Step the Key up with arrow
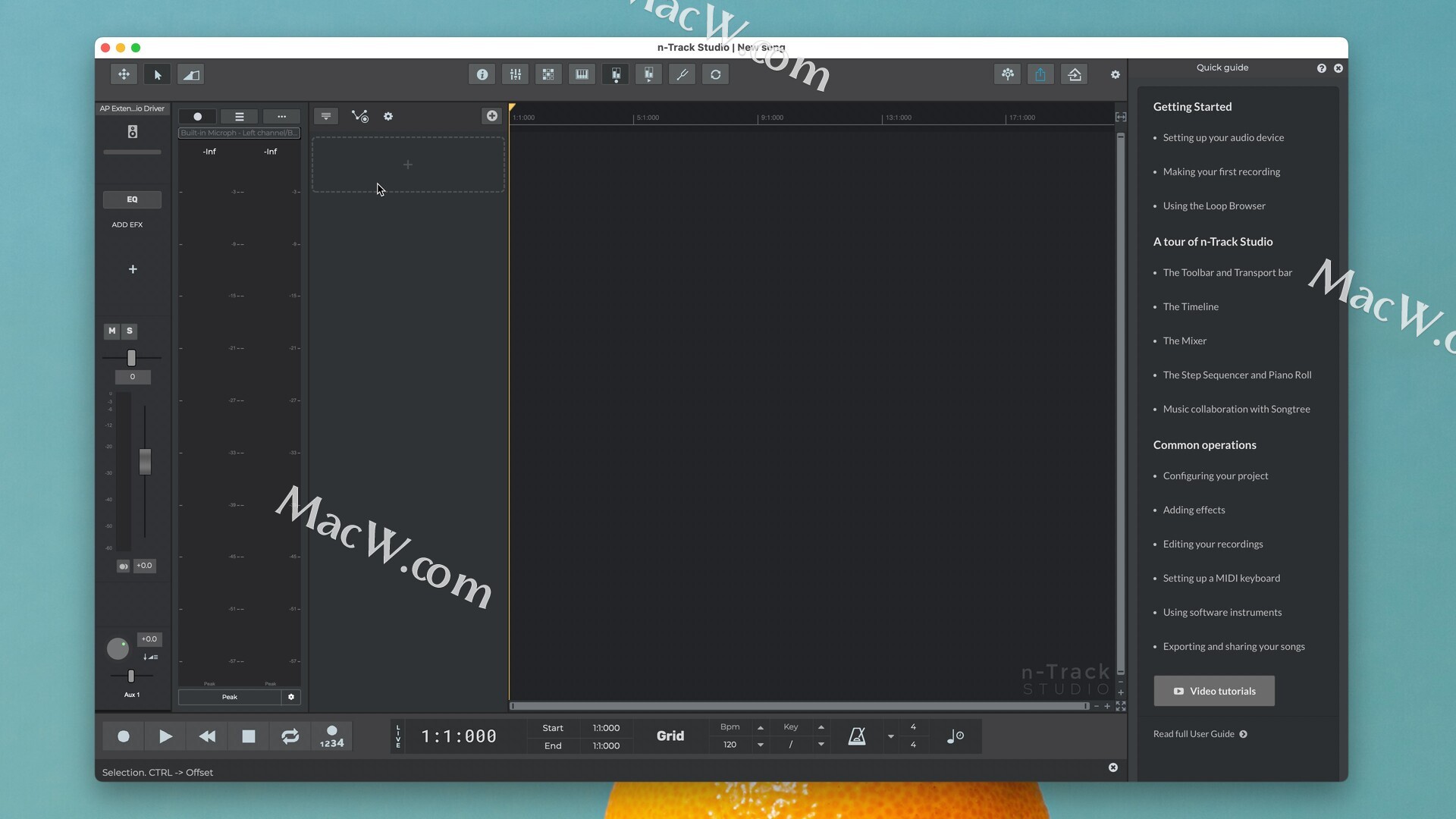 tap(821, 728)
